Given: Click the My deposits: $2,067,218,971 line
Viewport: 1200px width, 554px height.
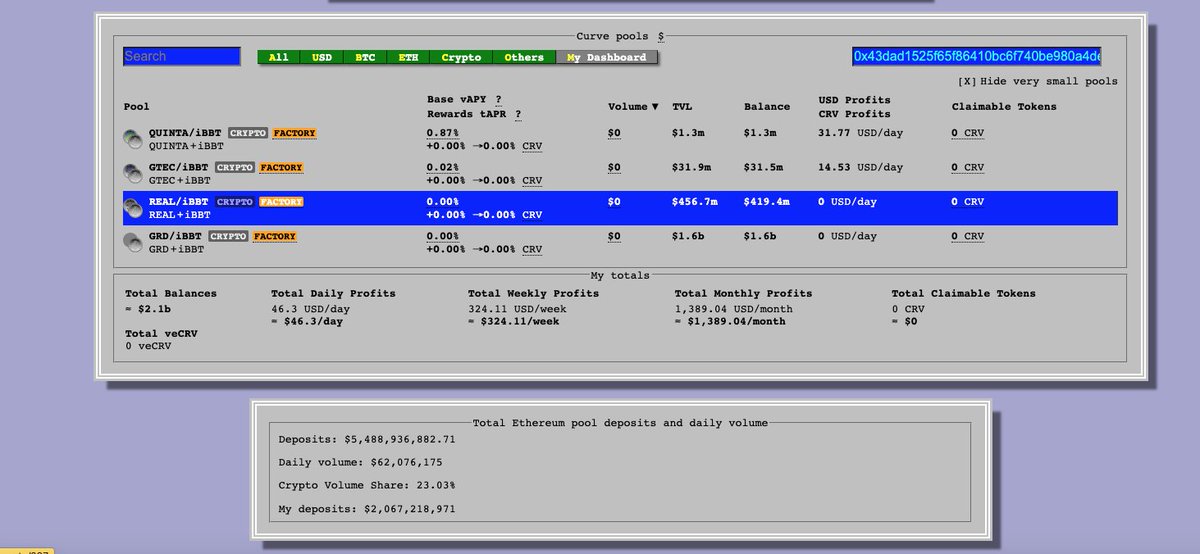Looking at the screenshot, I should [367, 510].
